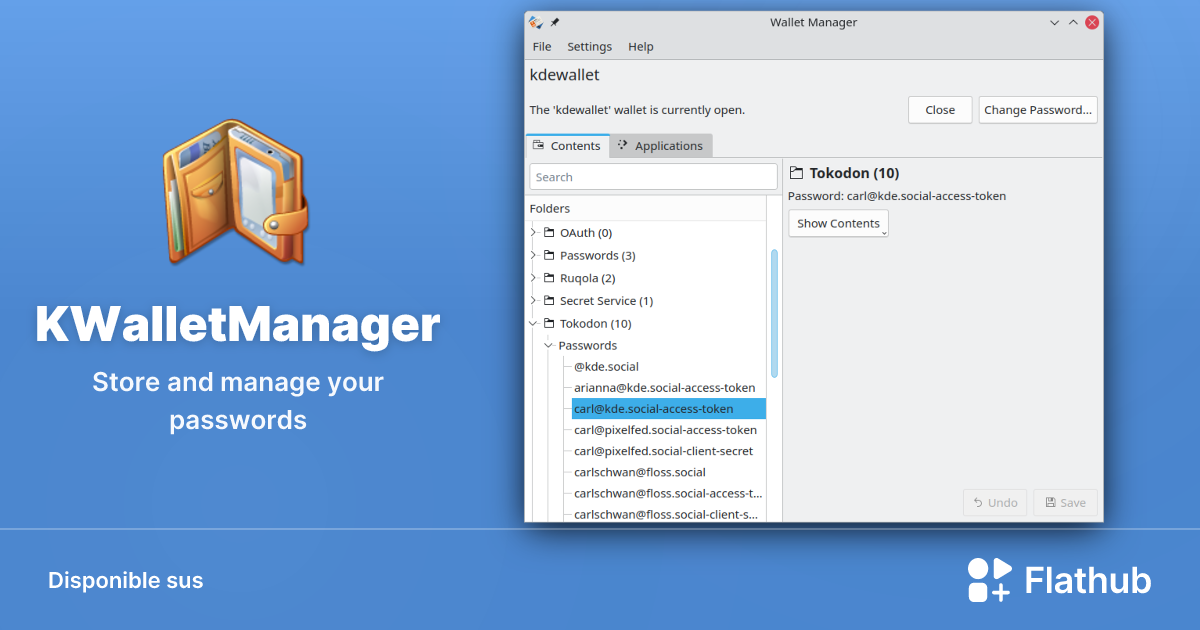Click the KWallet icon in the title bar

point(534,21)
